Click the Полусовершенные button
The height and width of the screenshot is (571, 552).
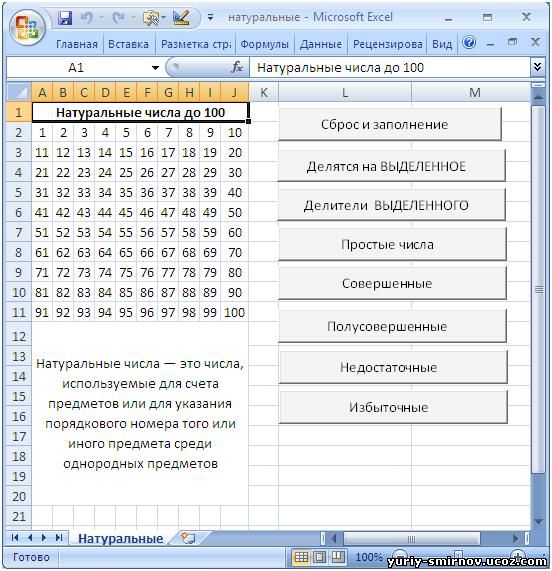pos(393,326)
